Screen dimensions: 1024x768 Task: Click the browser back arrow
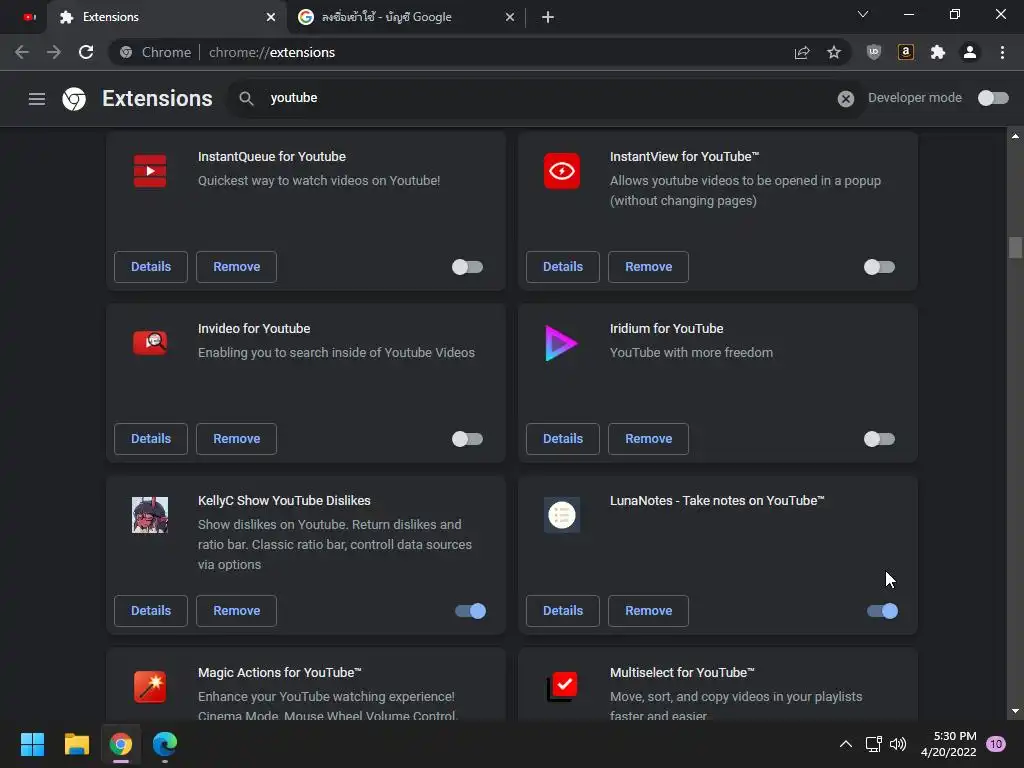[x=22, y=52]
